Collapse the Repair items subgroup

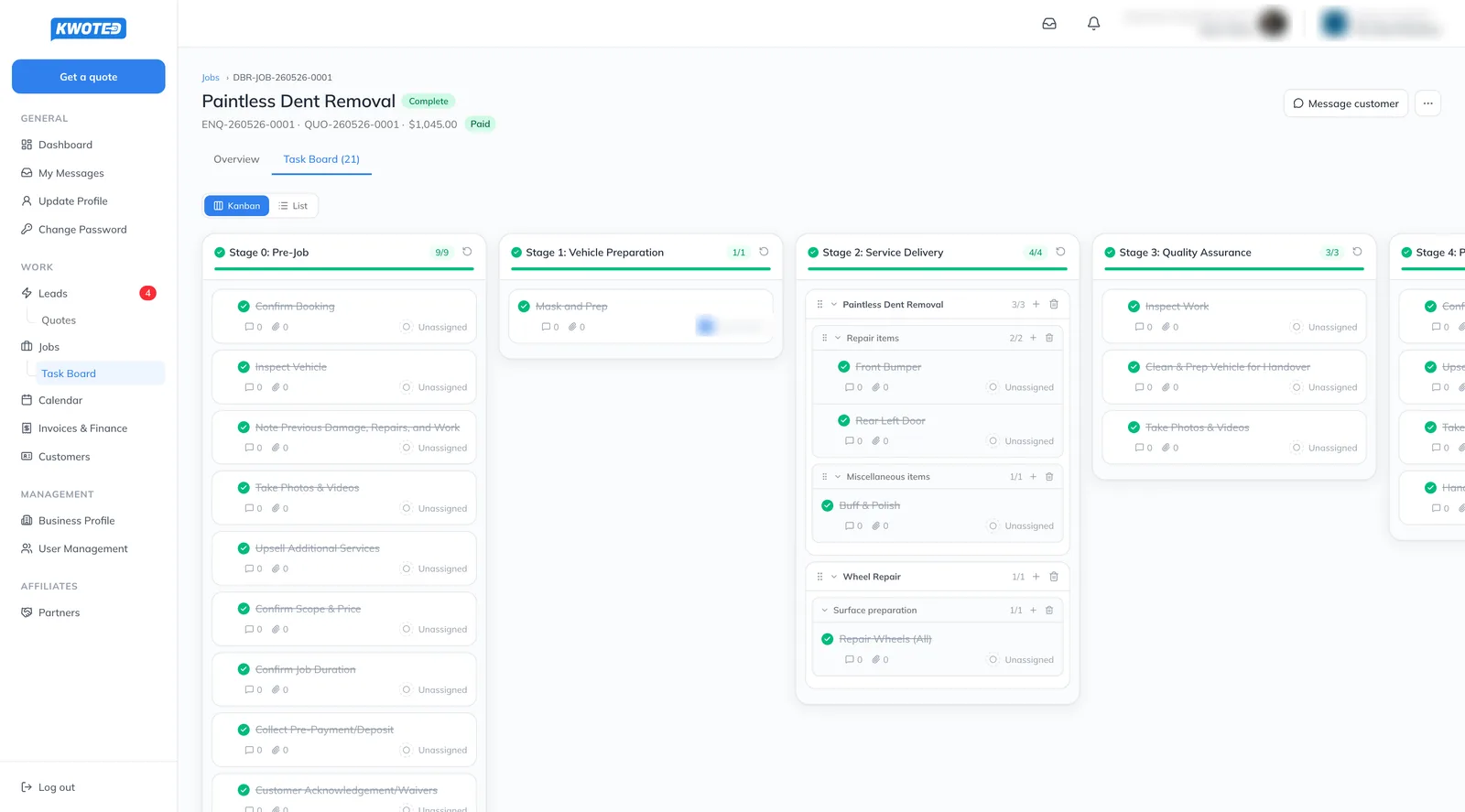click(x=838, y=338)
